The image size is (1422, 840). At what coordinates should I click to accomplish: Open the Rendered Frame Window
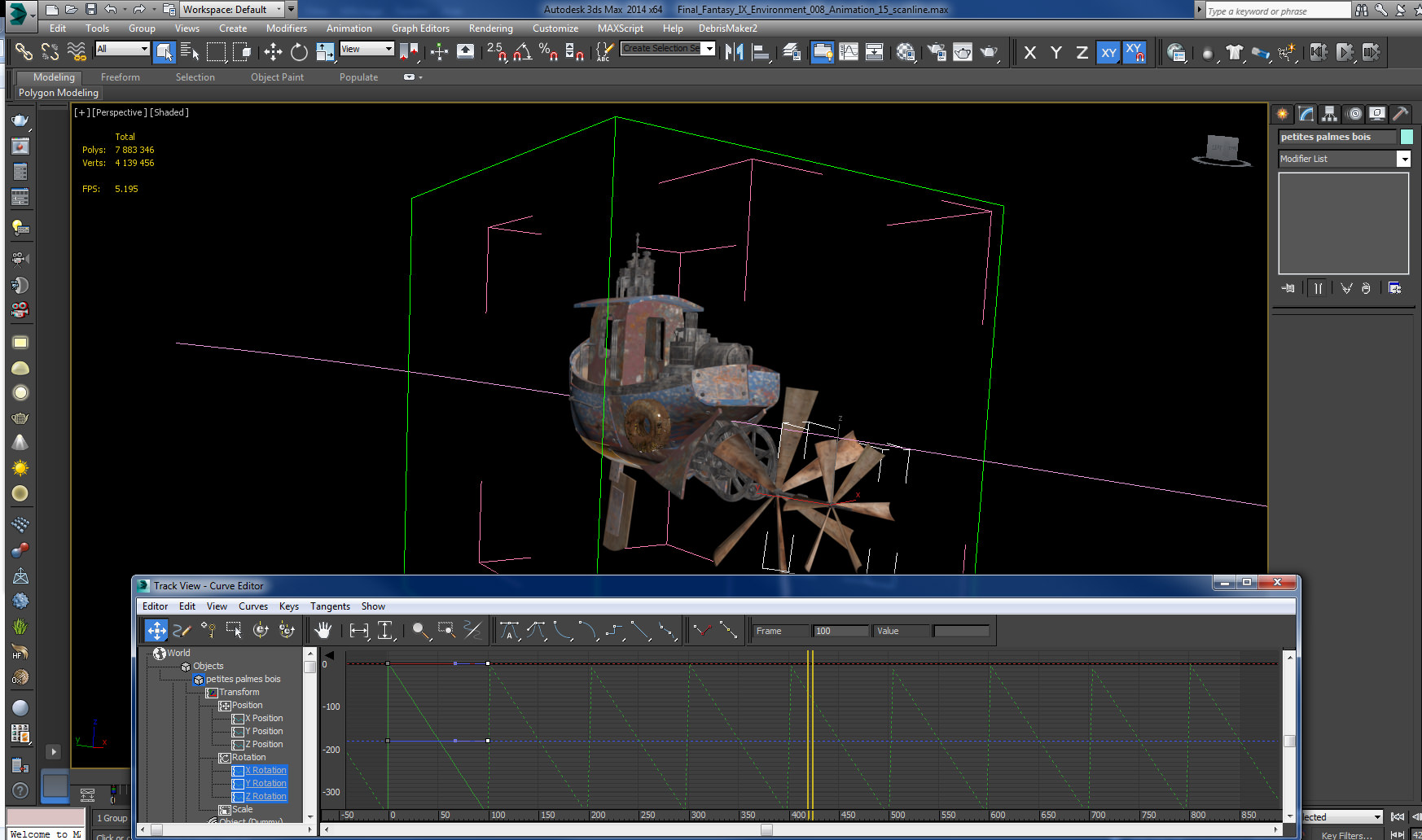[x=963, y=52]
